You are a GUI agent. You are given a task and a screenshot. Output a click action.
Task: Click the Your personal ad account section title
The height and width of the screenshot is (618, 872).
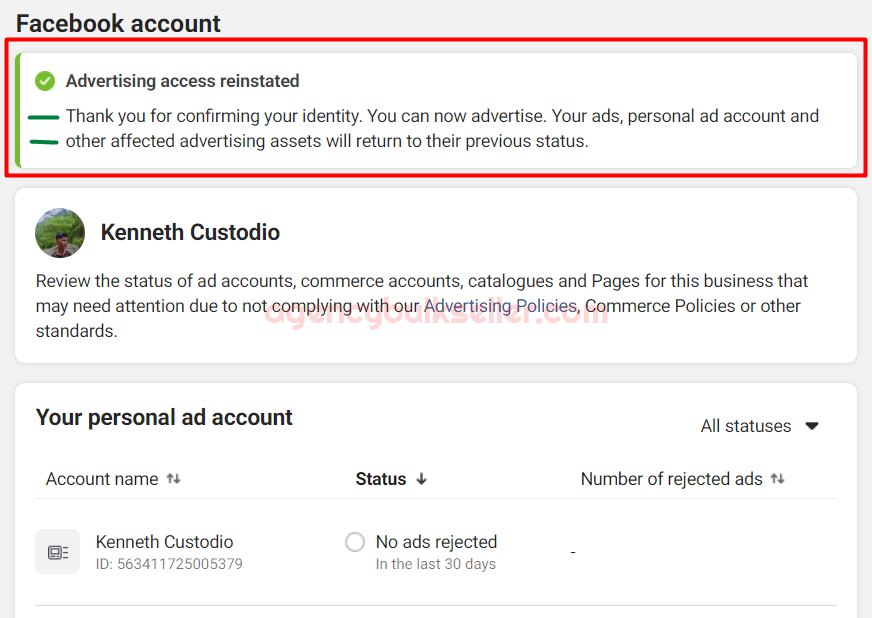[x=164, y=417]
